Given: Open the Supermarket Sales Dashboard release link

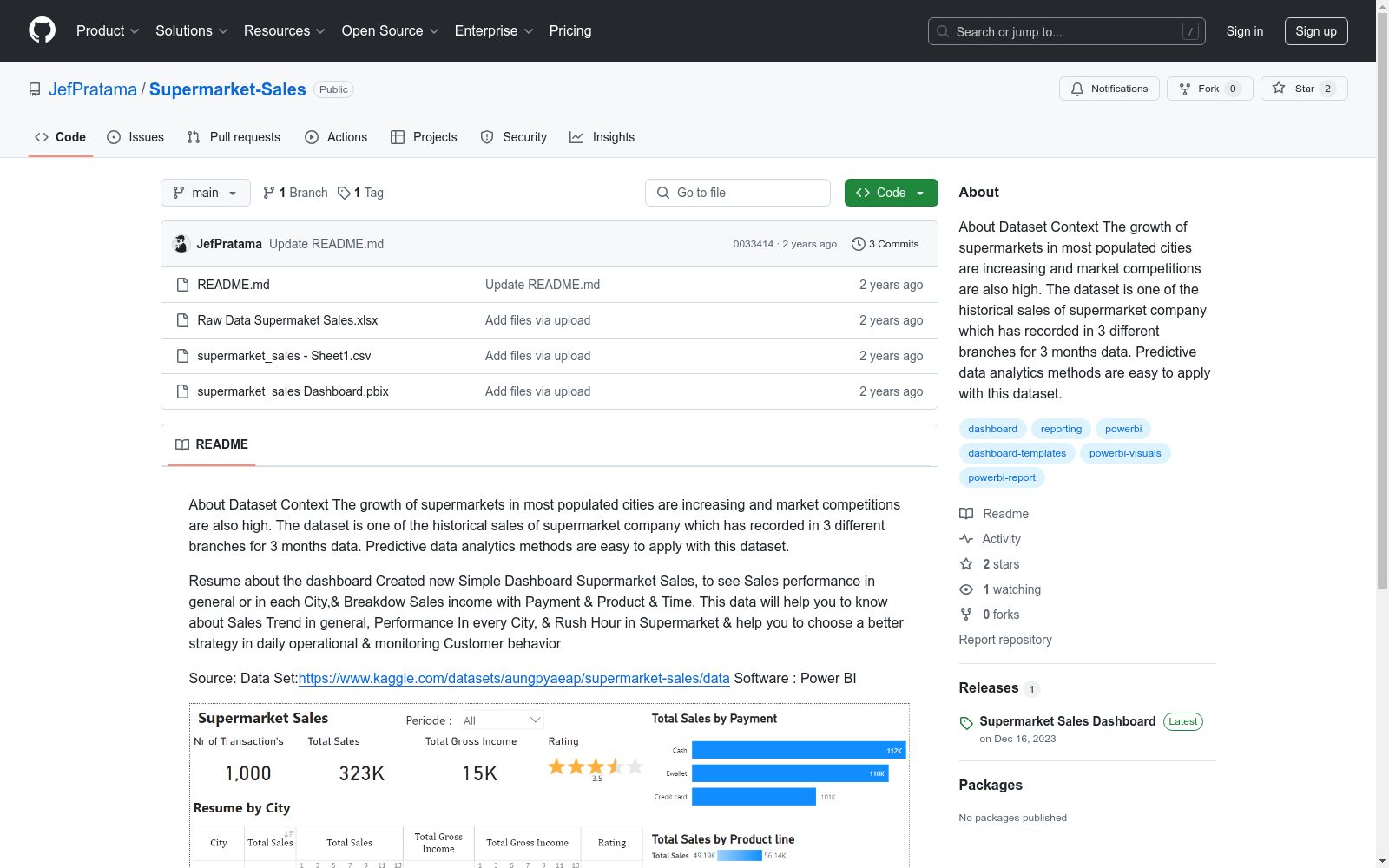Looking at the screenshot, I should (1068, 721).
